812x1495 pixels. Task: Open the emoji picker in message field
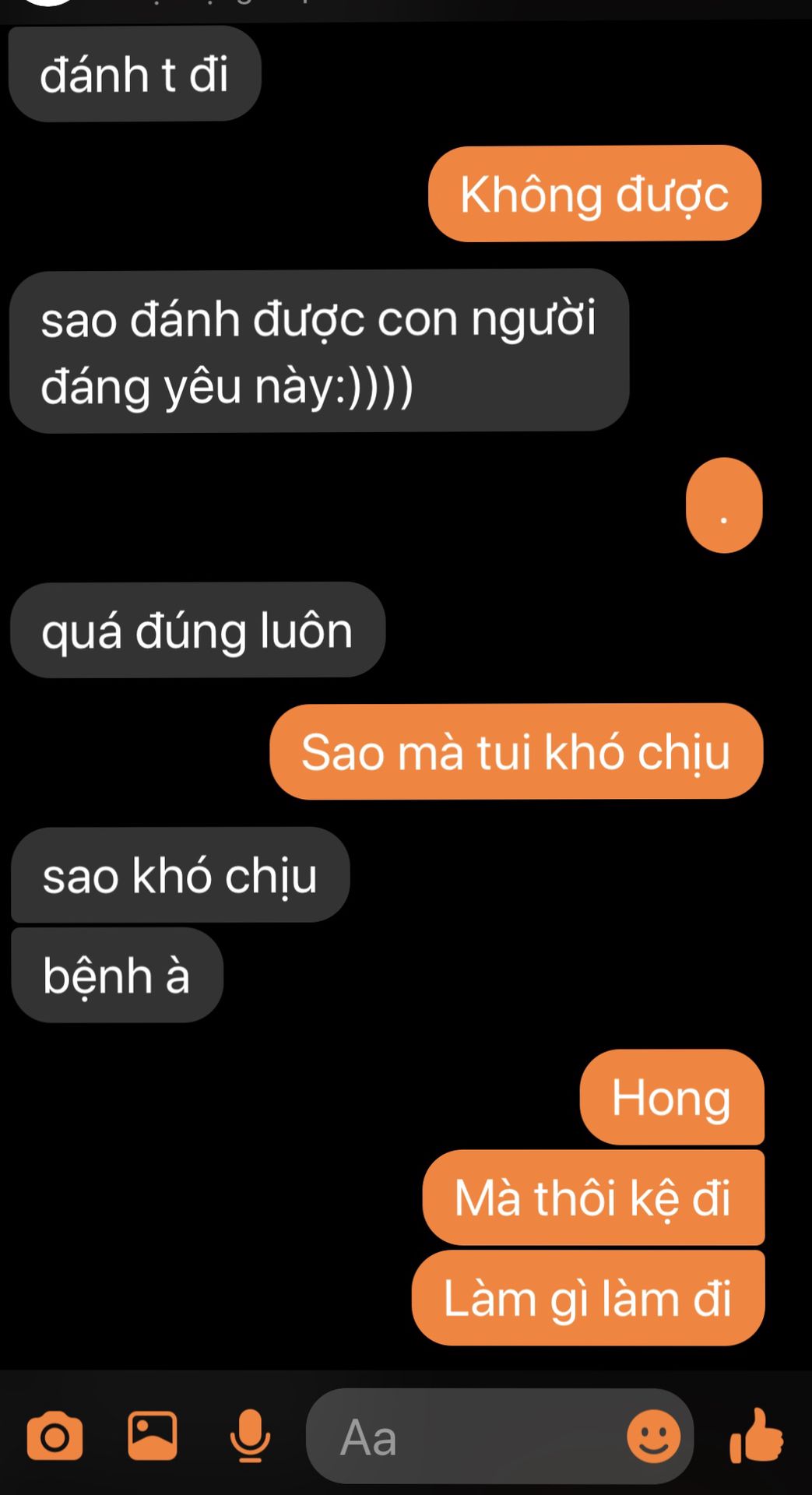pos(654,1437)
